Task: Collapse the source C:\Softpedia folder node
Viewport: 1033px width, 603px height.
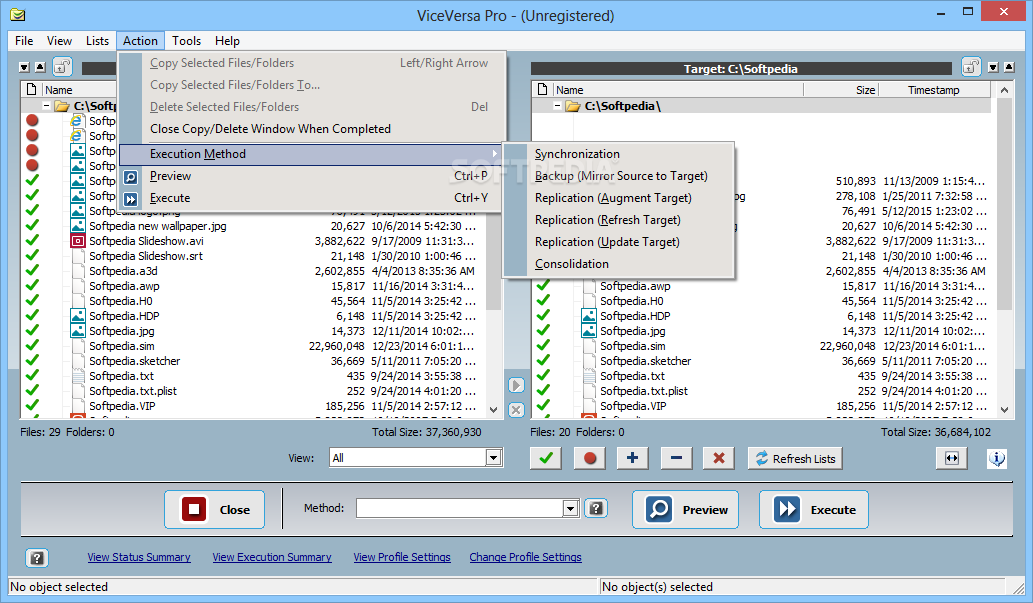Action: (46, 105)
